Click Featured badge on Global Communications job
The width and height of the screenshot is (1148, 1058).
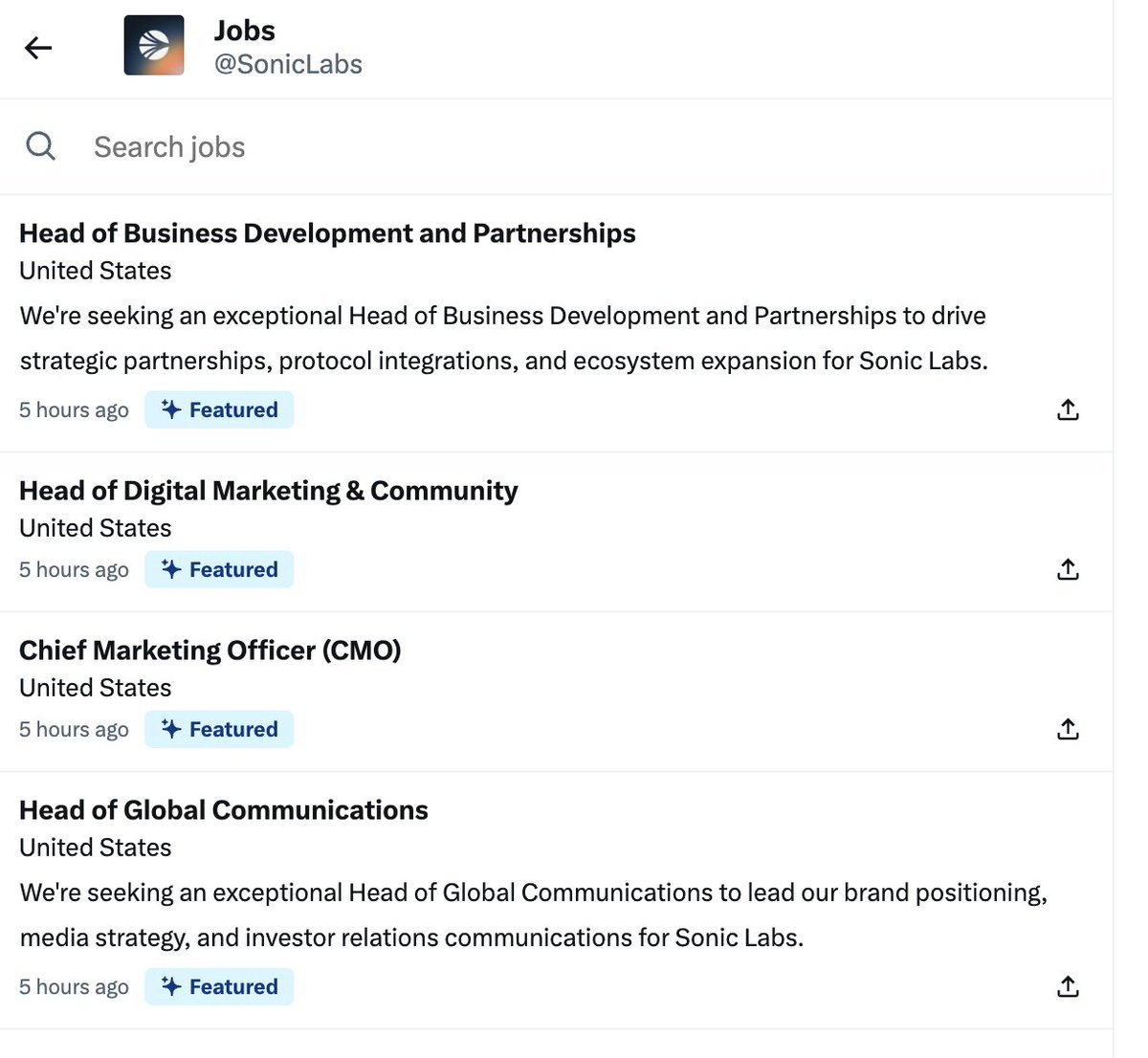(x=219, y=986)
